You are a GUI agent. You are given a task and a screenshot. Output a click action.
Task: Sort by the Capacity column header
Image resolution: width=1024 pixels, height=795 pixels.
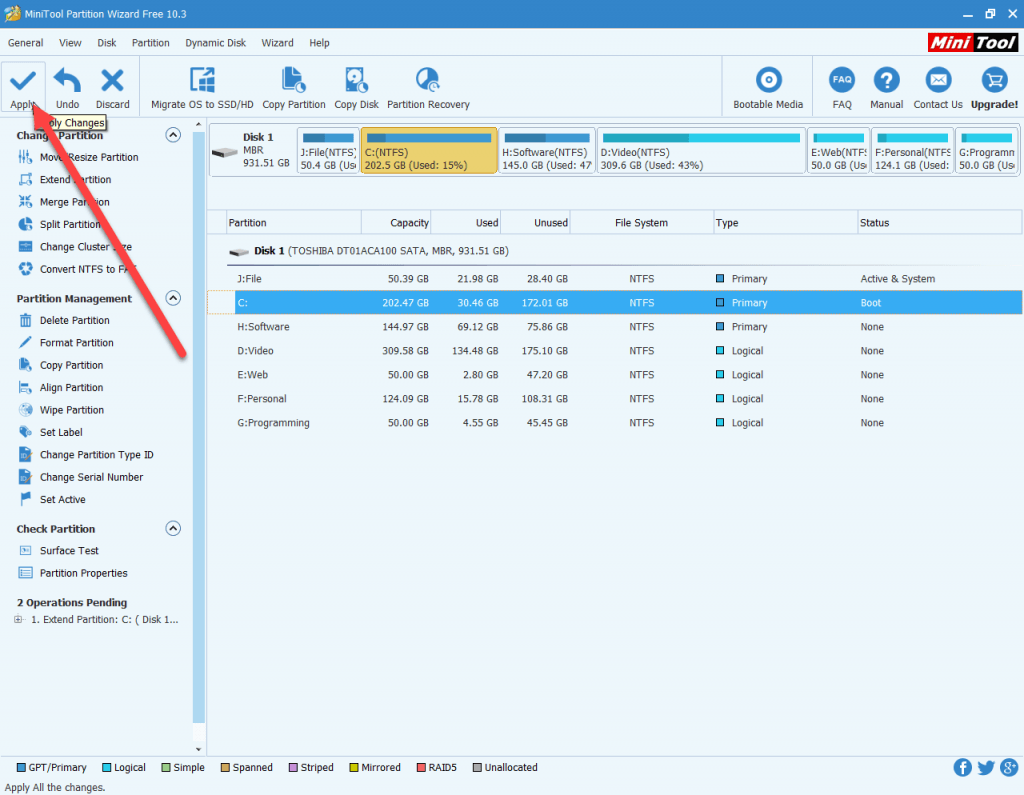click(397, 223)
